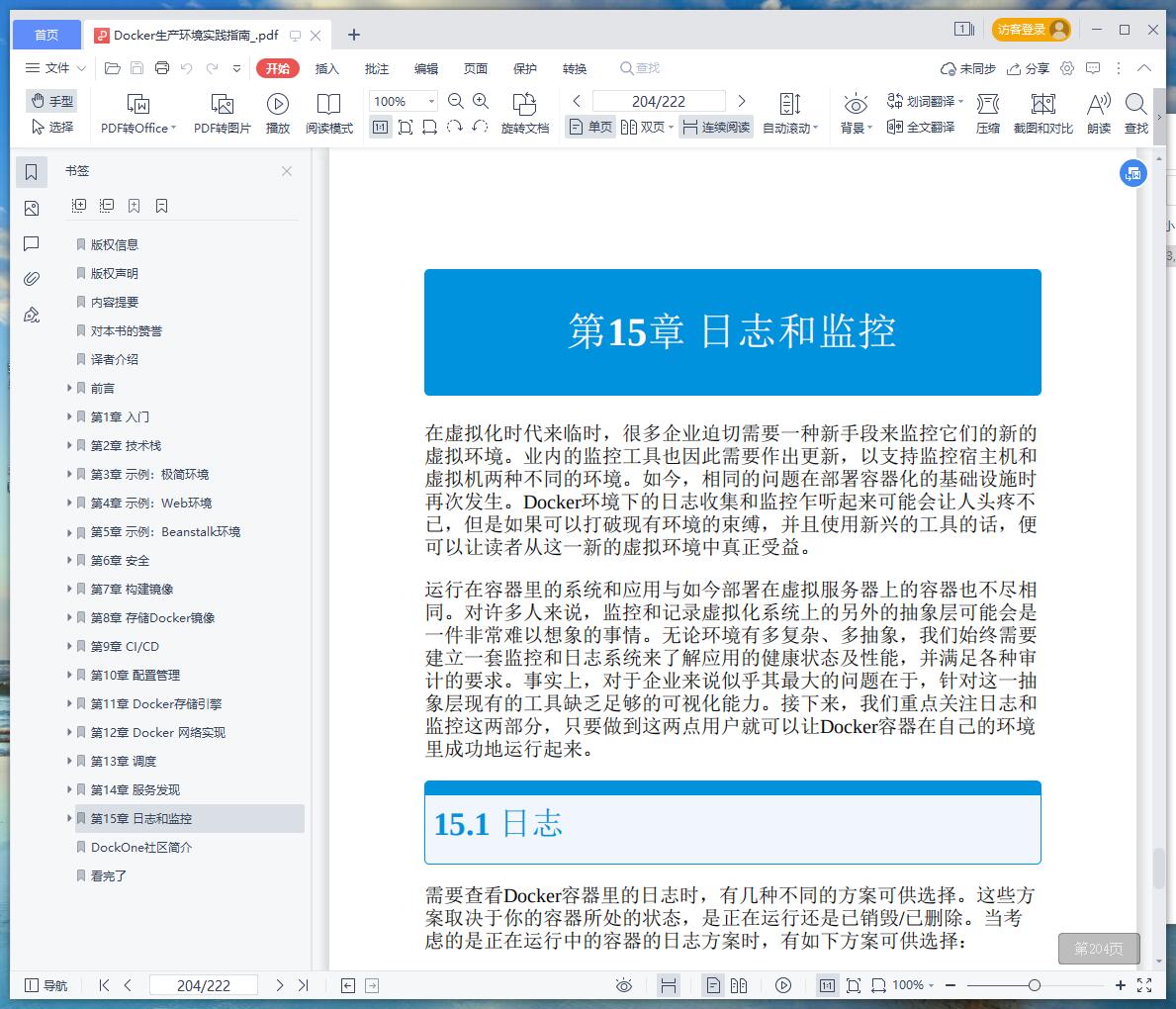Image resolution: width=1176 pixels, height=1009 pixels.
Task: Click fit width icon in ribbon
Action: click(x=430, y=127)
